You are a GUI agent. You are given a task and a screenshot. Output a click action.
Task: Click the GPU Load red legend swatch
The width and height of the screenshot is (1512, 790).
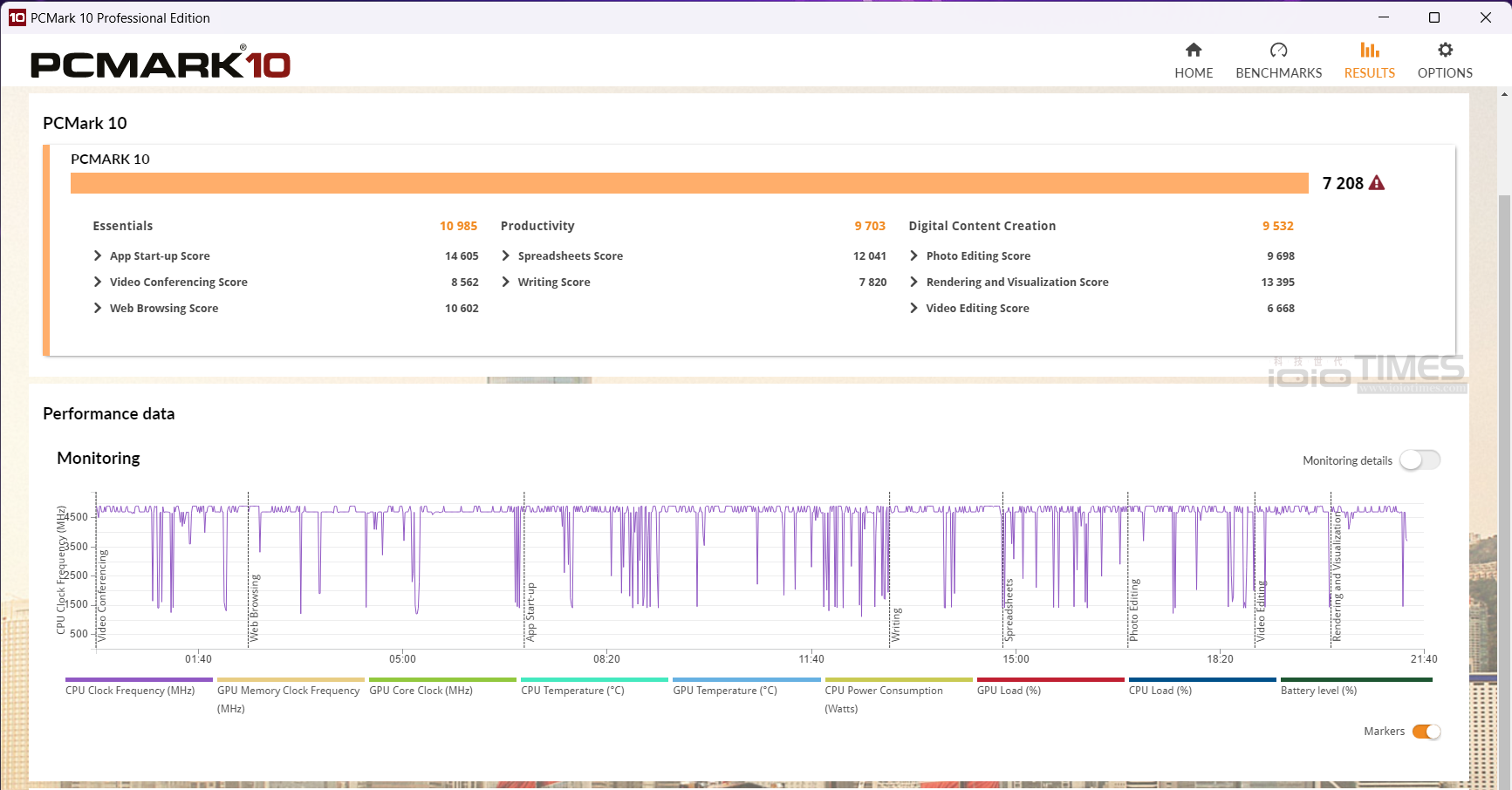[x=1050, y=679]
